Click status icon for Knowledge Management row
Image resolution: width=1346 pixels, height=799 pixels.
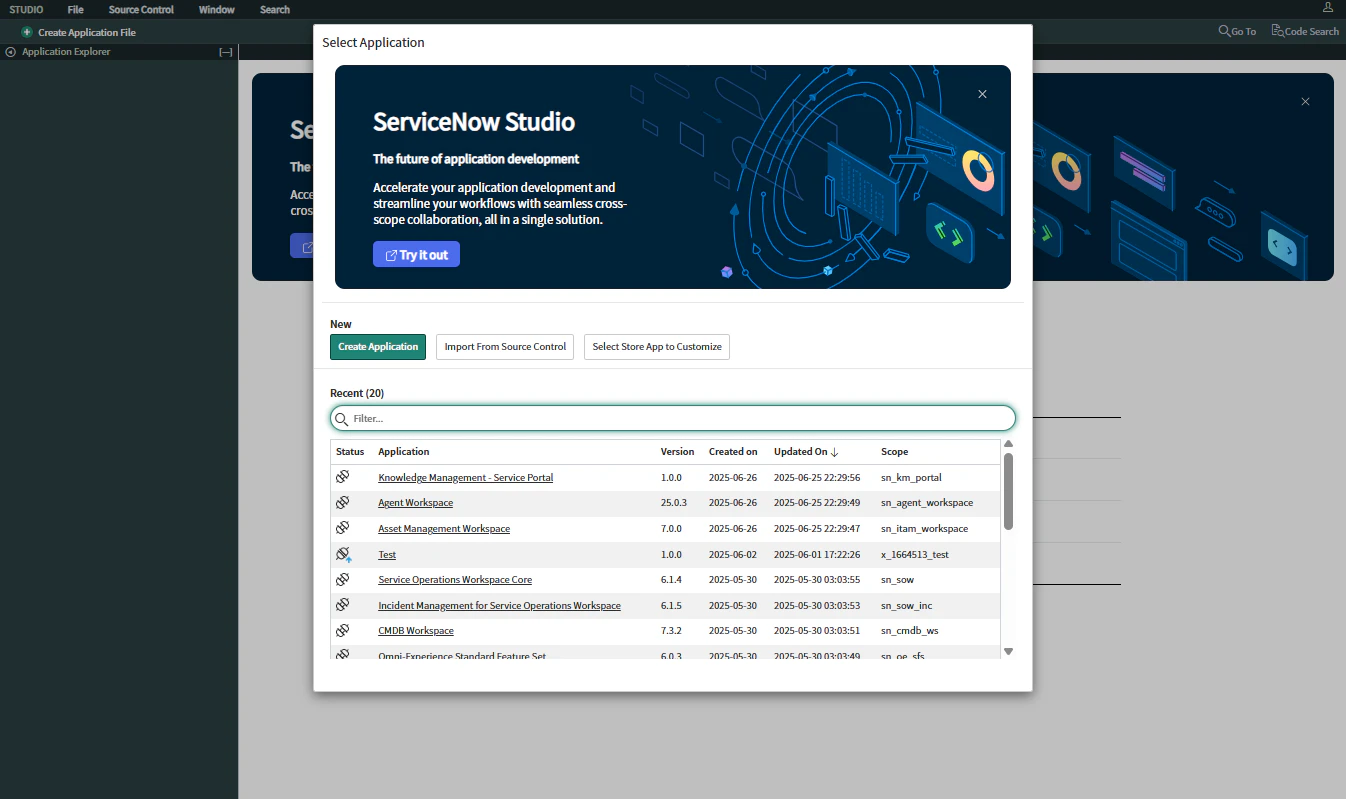[342, 477]
